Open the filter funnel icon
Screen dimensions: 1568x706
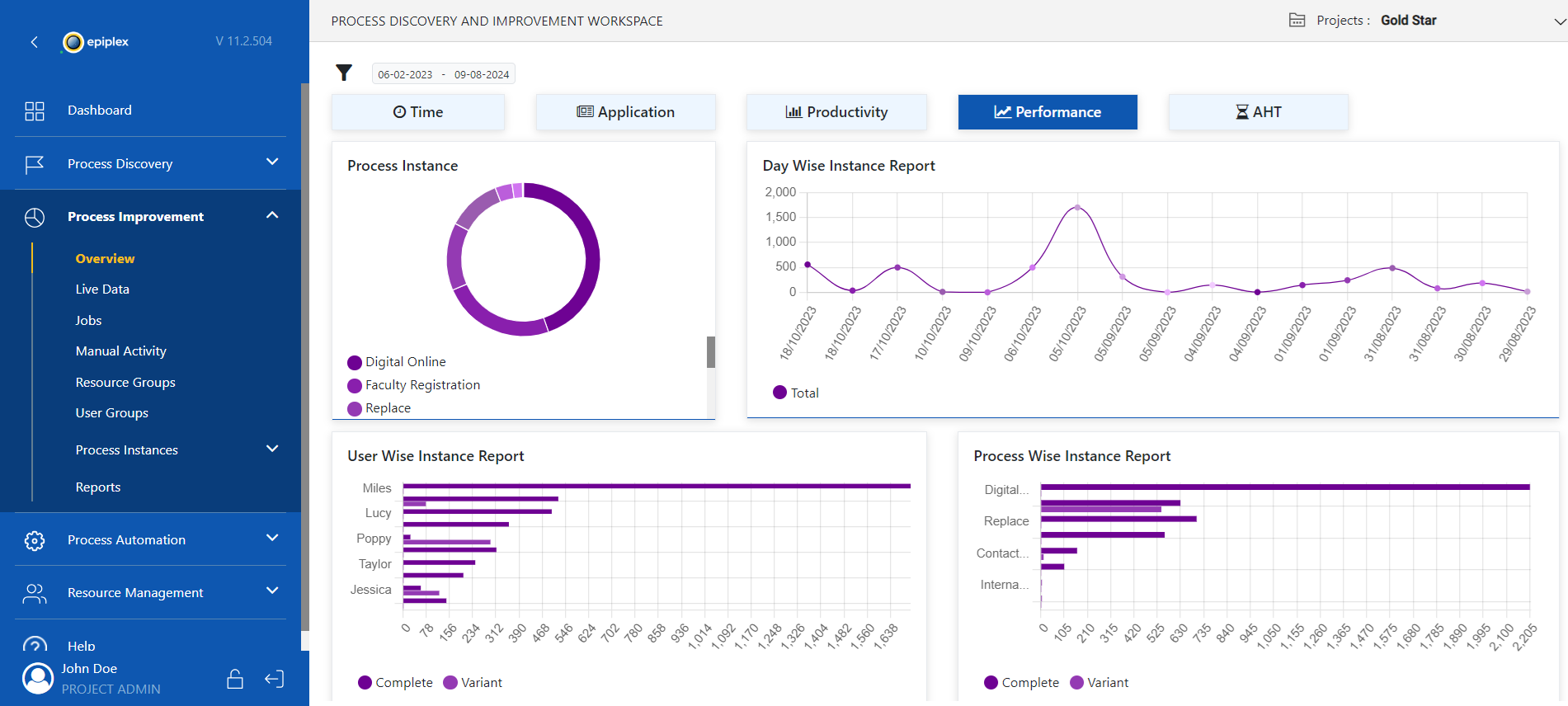pos(344,73)
